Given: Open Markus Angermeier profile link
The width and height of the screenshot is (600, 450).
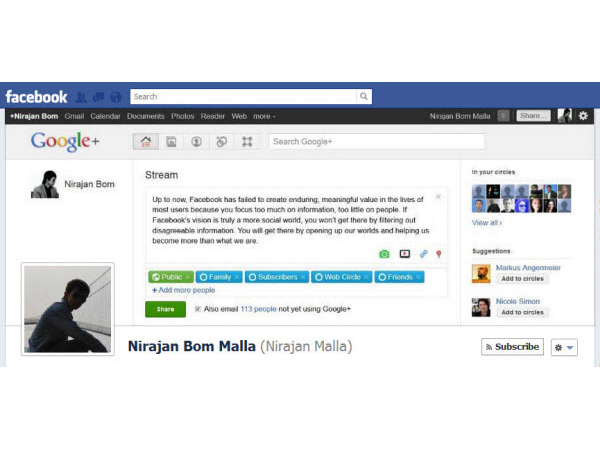Looking at the screenshot, I should click(528, 267).
